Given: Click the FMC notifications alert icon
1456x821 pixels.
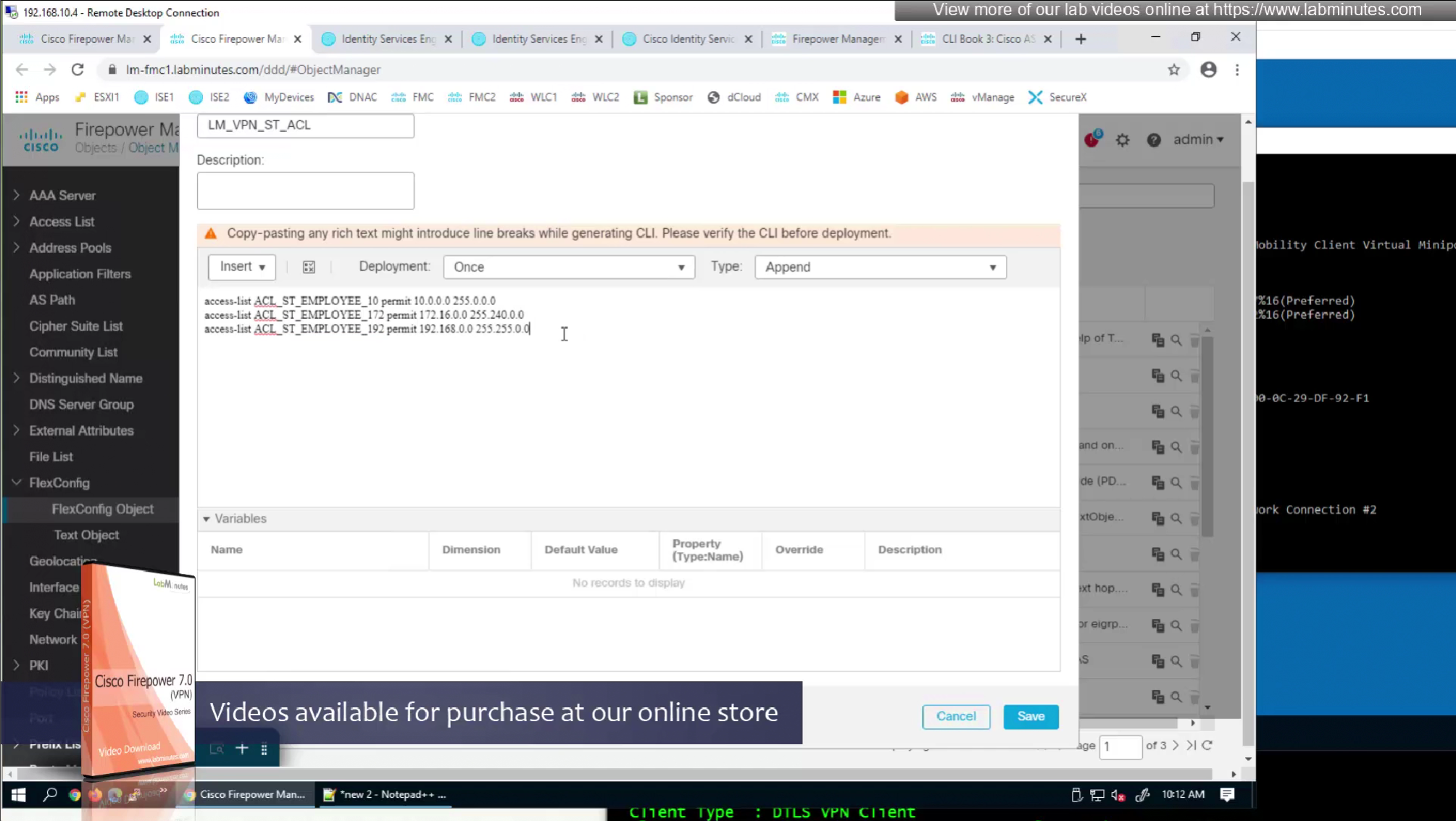Looking at the screenshot, I should point(1092,139).
